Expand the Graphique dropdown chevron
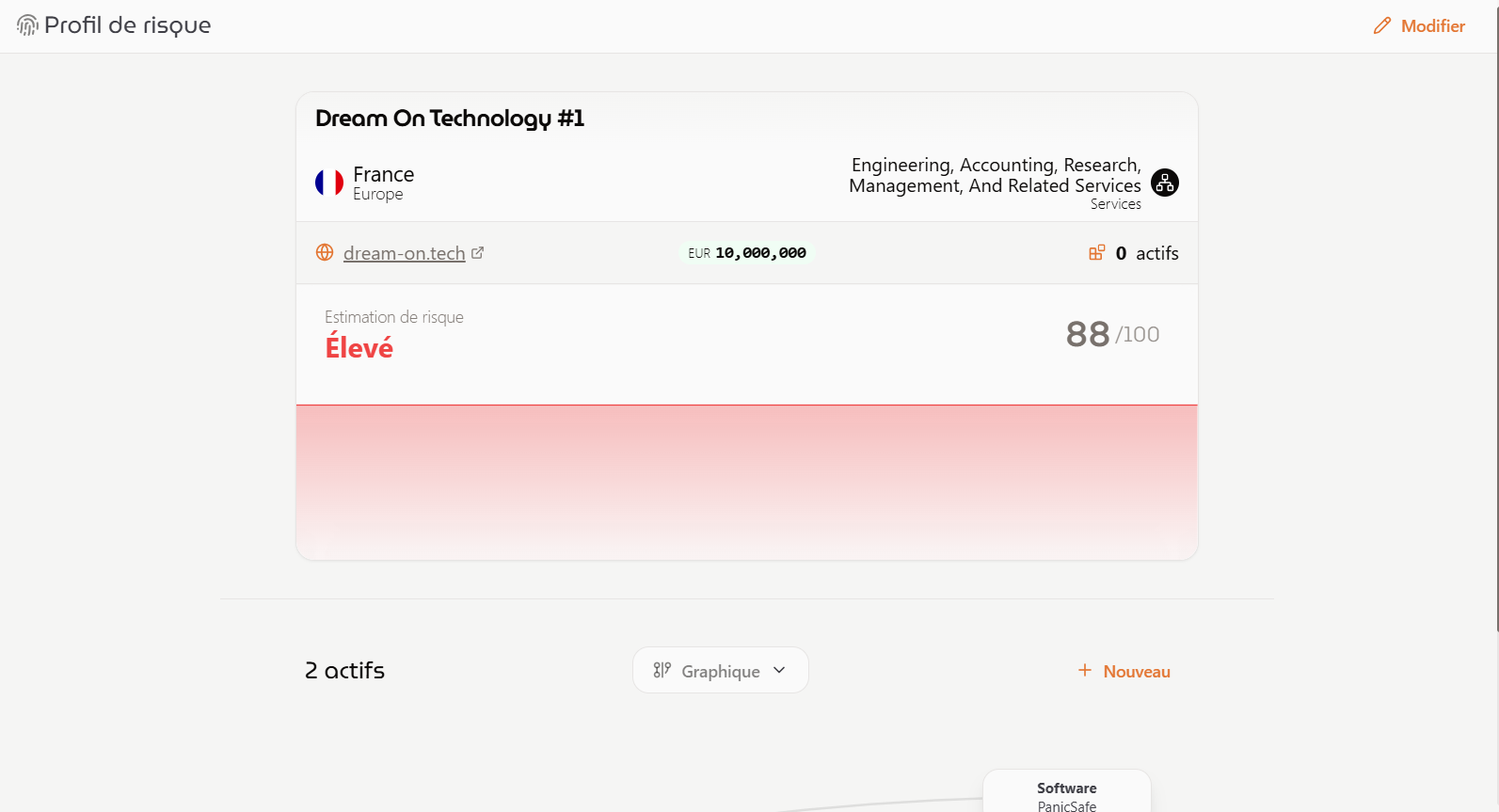1499x812 pixels. tap(779, 670)
